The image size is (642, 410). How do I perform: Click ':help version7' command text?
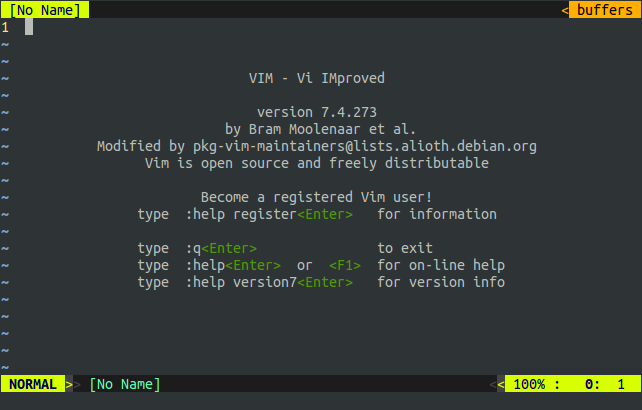[241, 282]
